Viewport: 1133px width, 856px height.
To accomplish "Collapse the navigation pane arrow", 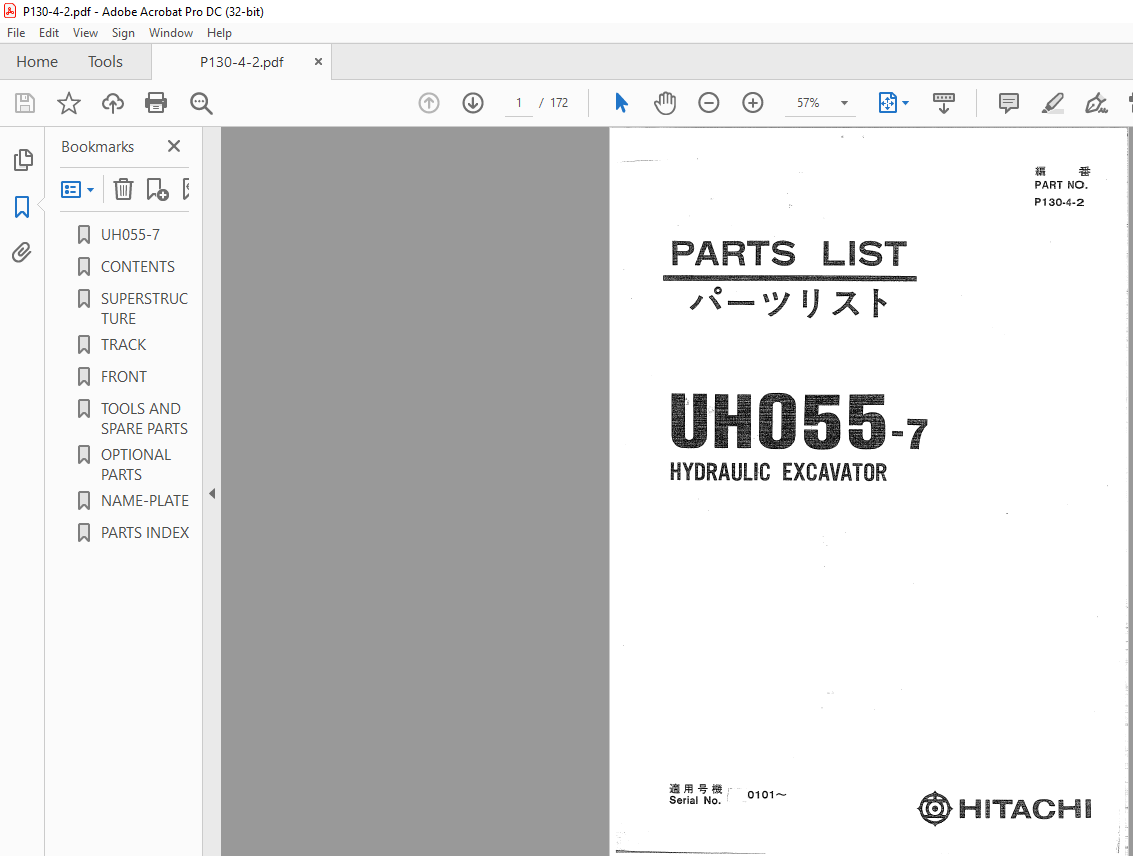I will 212,494.
